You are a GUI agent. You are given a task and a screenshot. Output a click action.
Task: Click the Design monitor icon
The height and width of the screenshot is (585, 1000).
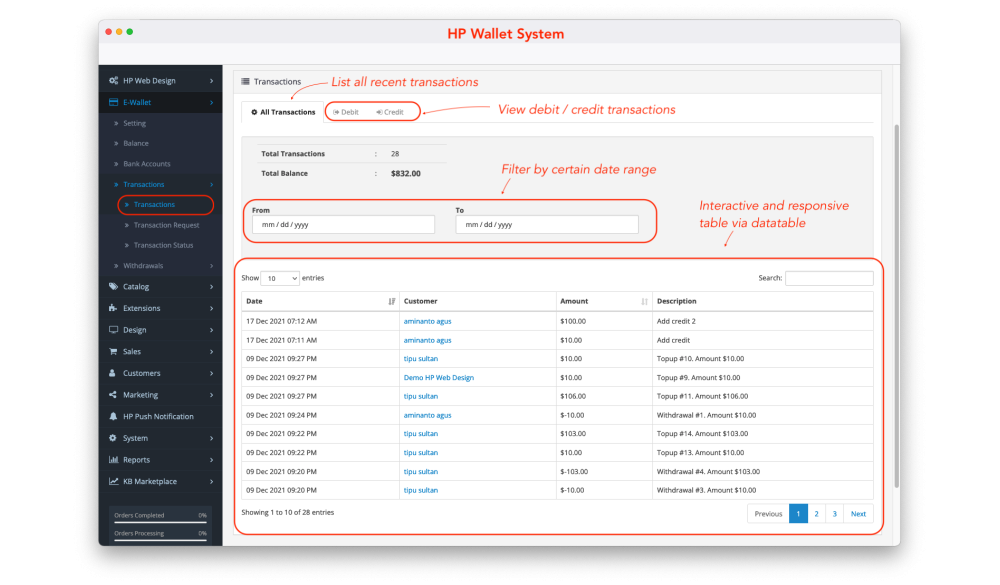(x=113, y=330)
